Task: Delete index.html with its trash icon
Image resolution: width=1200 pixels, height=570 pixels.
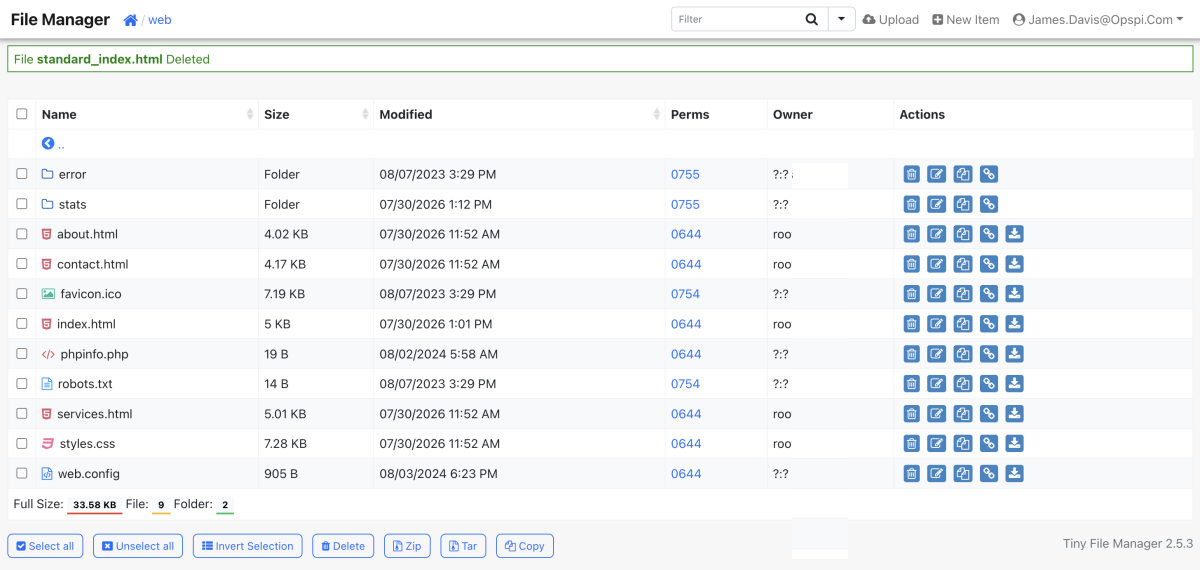Action: pyautogui.click(x=911, y=324)
